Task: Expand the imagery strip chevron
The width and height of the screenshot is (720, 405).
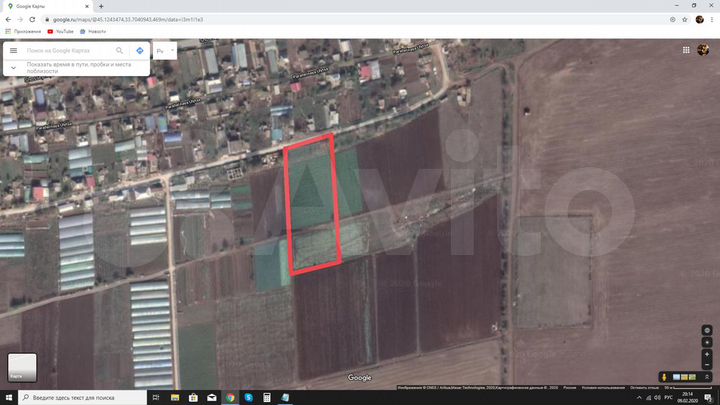Action: coord(707,377)
